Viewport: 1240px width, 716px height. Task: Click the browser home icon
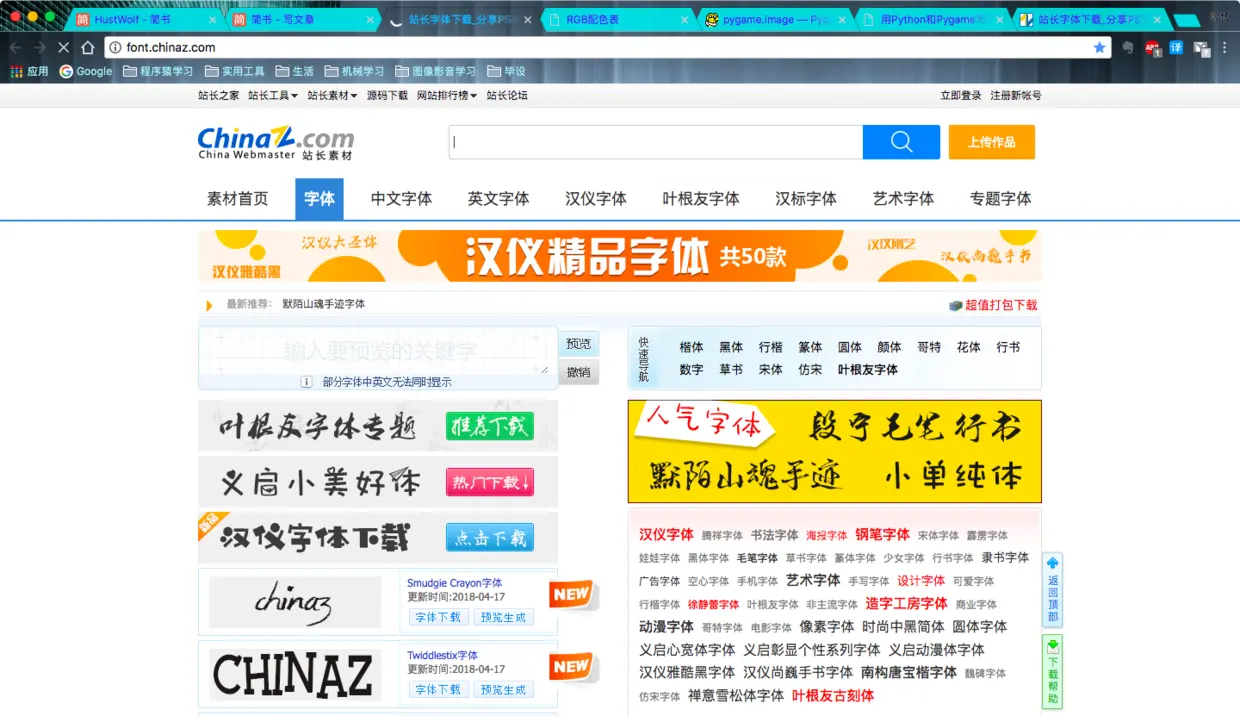coord(88,47)
